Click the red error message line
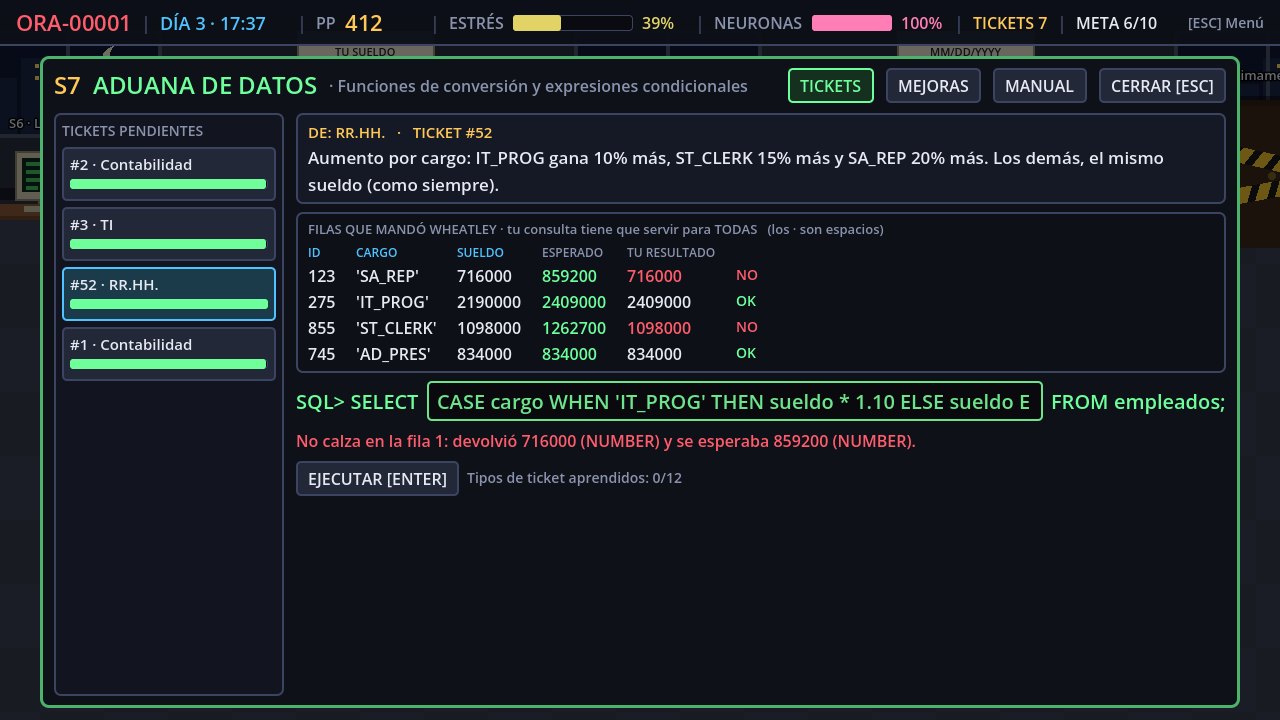The height and width of the screenshot is (720, 1280). 606,441
